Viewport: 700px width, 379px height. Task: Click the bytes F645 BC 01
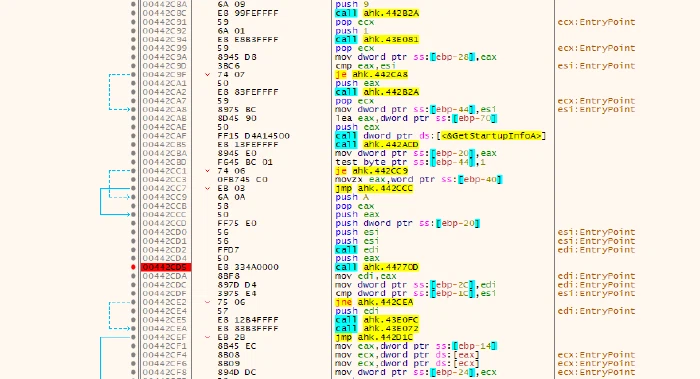245,162
